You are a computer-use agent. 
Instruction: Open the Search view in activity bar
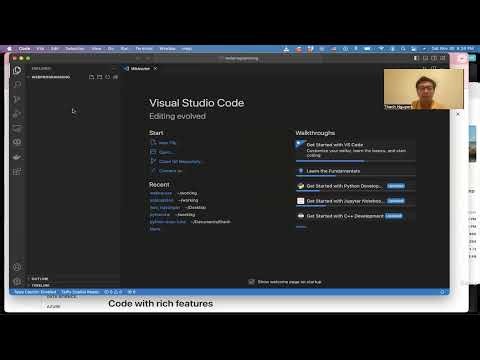(x=17, y=85)
